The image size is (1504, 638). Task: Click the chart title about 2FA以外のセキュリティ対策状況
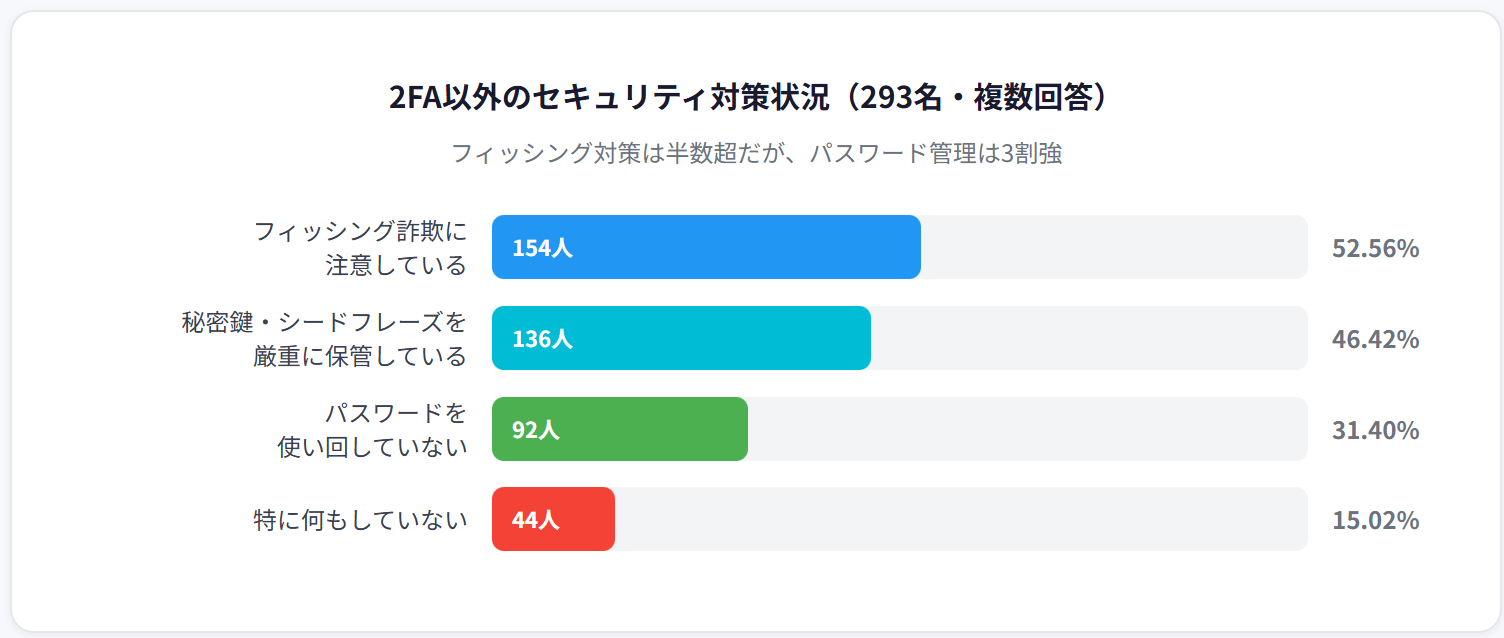tap(751, 98)
